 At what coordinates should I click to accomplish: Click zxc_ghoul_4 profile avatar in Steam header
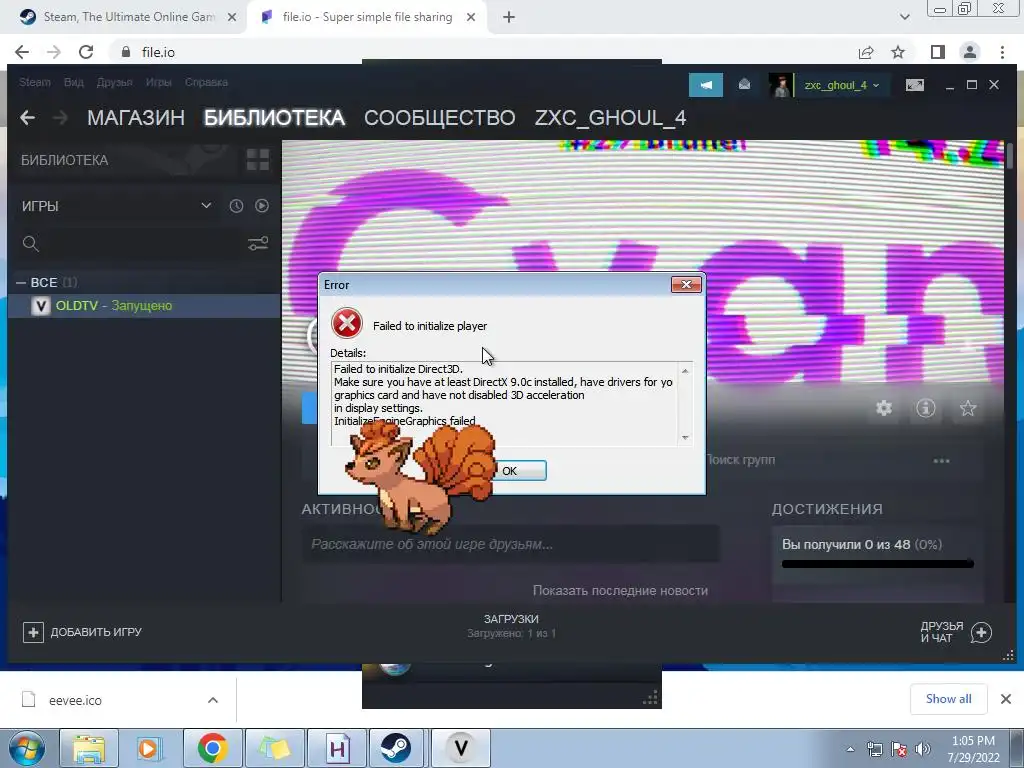click(x=780, y=85)
